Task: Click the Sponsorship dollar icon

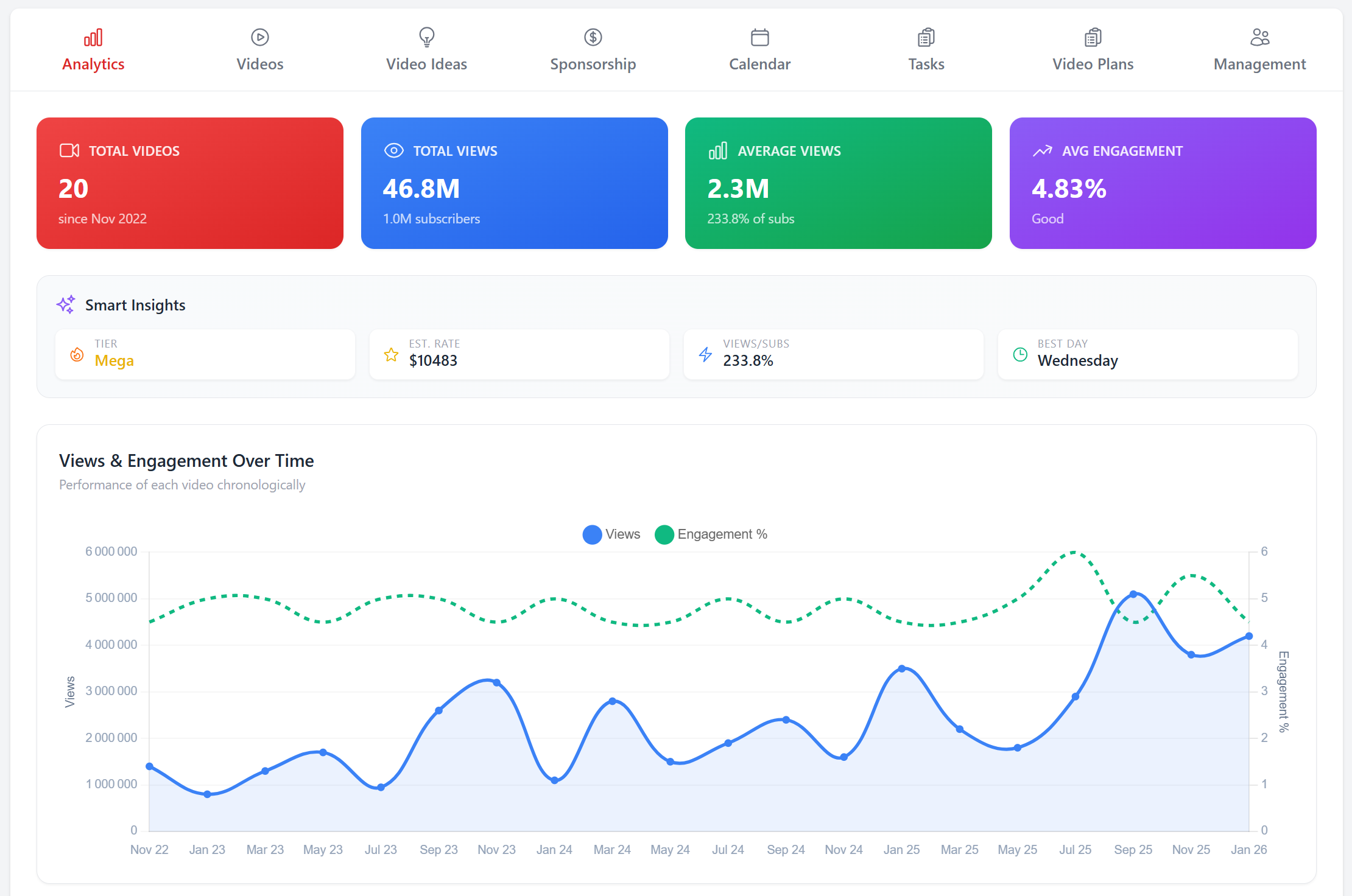Action: coord(593,38)
